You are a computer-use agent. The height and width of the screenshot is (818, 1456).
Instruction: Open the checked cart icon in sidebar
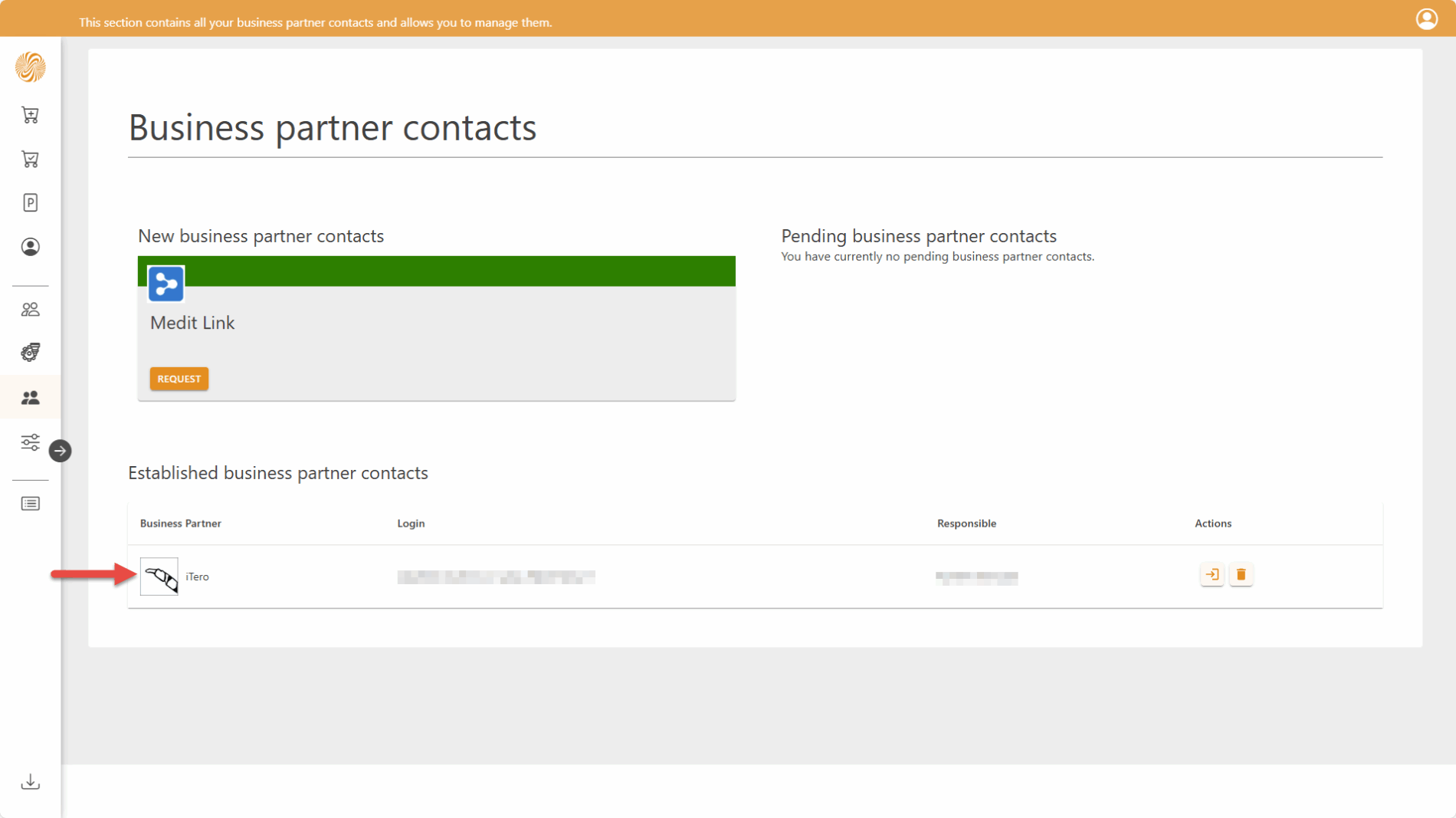coord(31,159)
